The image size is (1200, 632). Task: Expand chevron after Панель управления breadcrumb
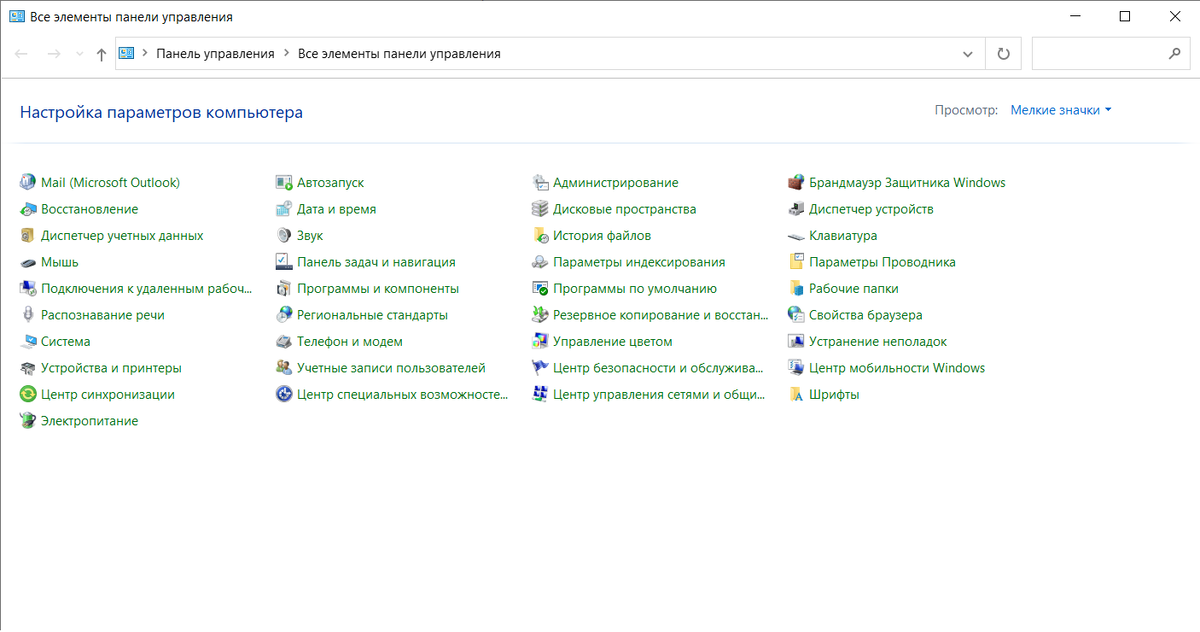(286, 54)
